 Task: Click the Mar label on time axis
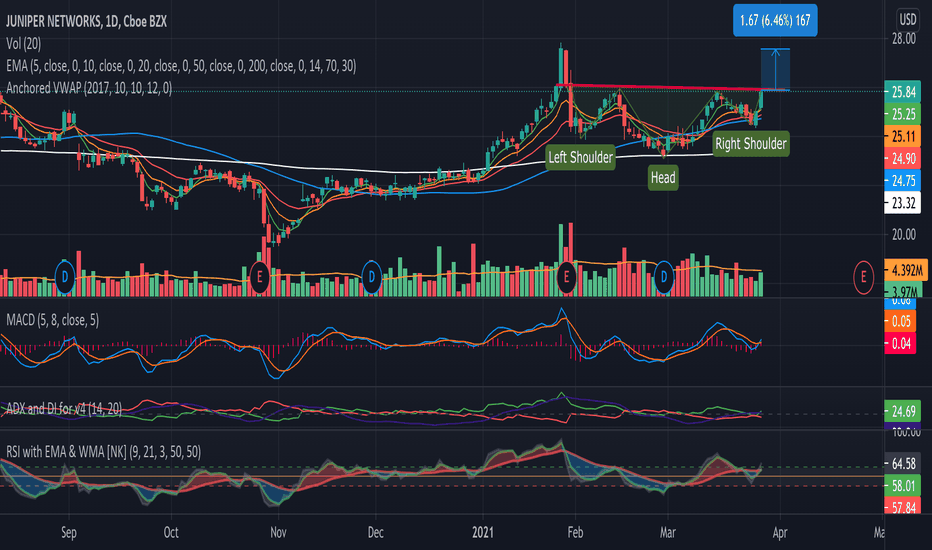(x=667, y=532)
